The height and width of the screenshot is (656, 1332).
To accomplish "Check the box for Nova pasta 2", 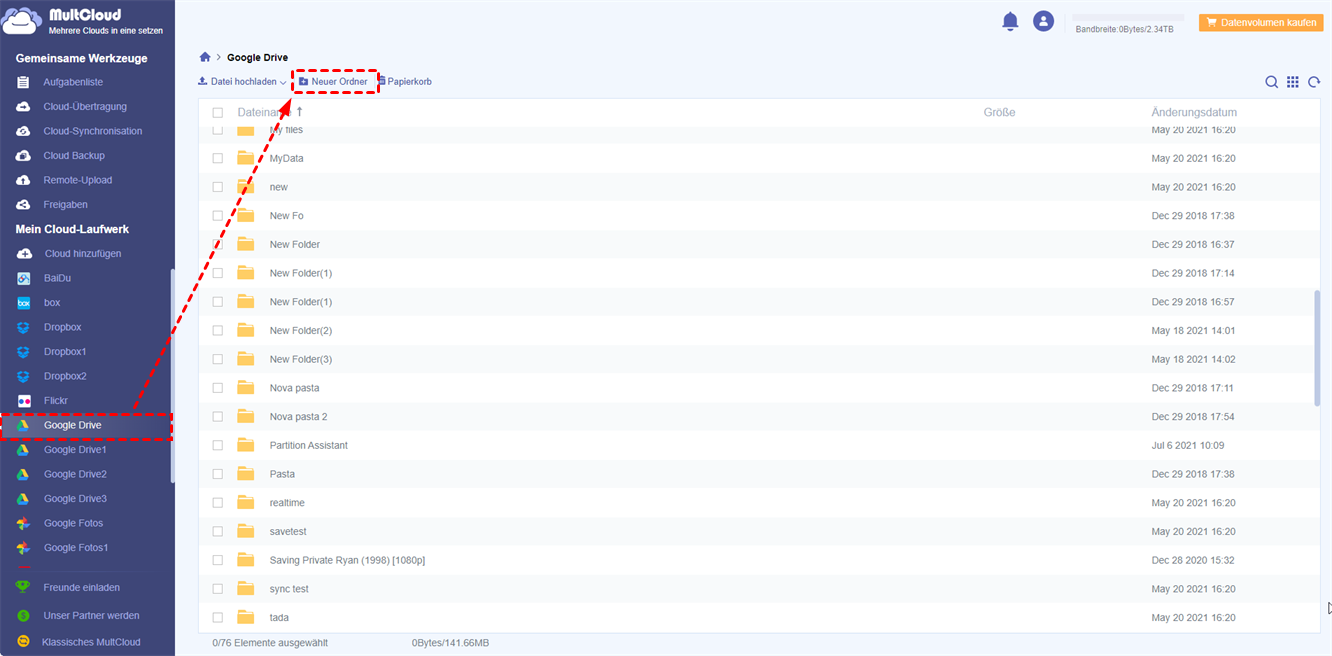I will [x=218, y=416].
